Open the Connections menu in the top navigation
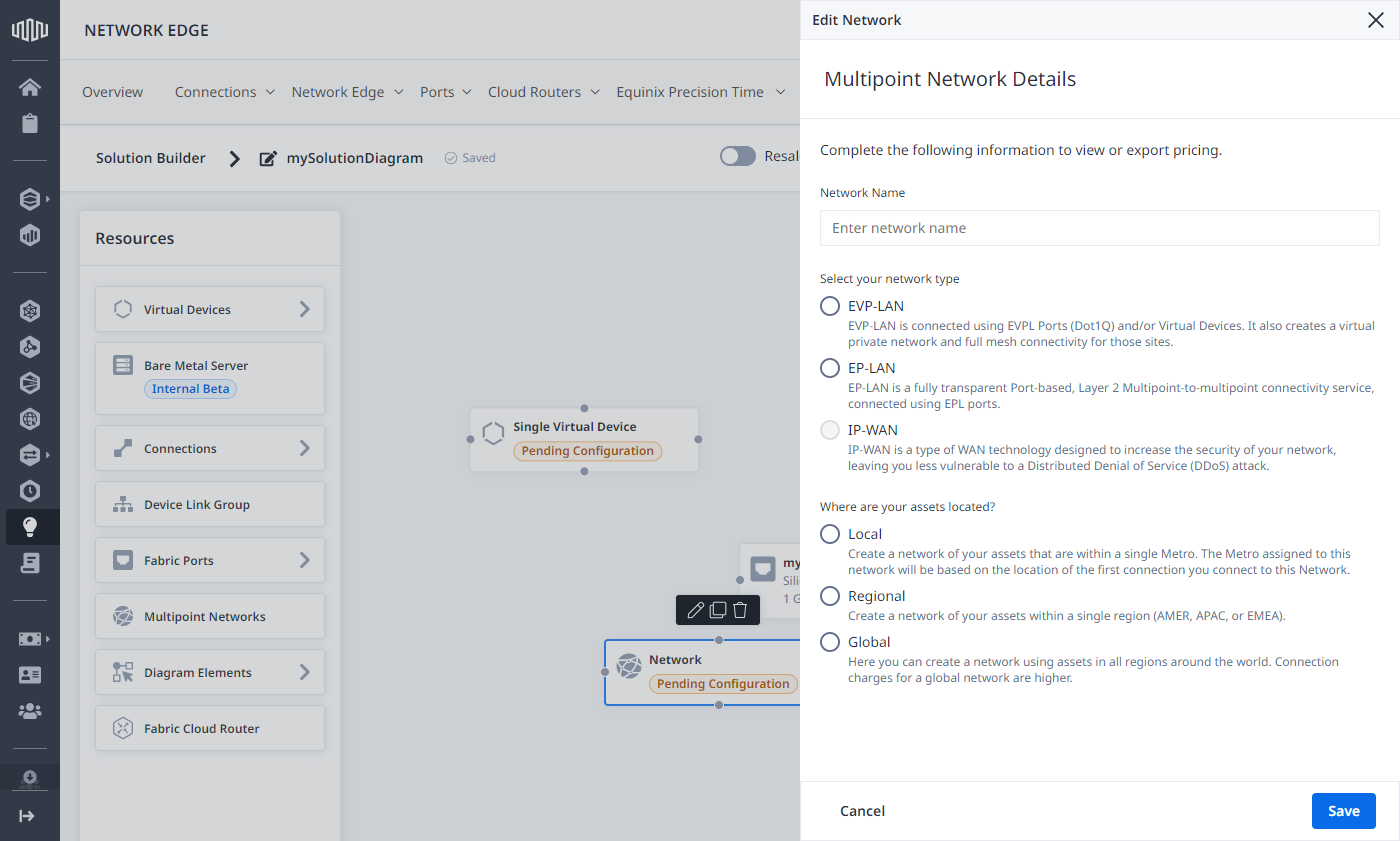The image size is (1400, 841). (225, 92)
